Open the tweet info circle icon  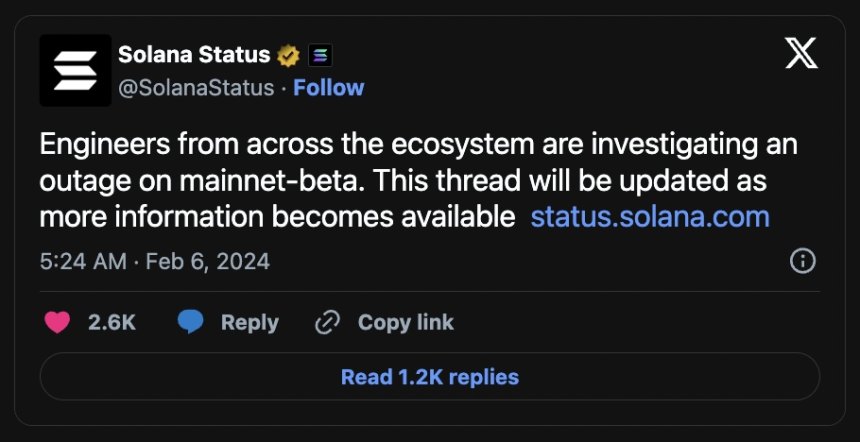click(x=803, y=262)
